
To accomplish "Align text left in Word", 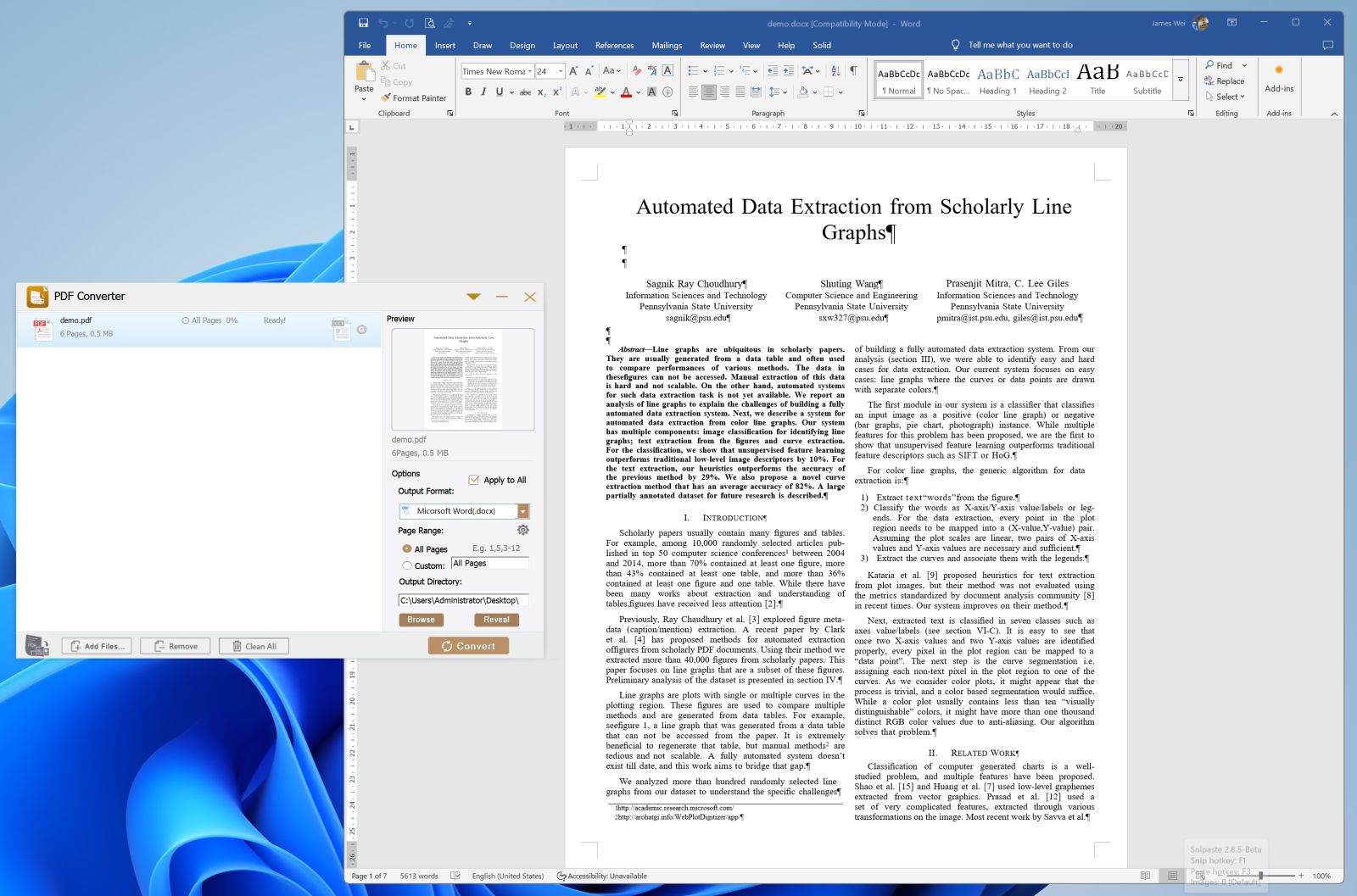I will (693, 92).
